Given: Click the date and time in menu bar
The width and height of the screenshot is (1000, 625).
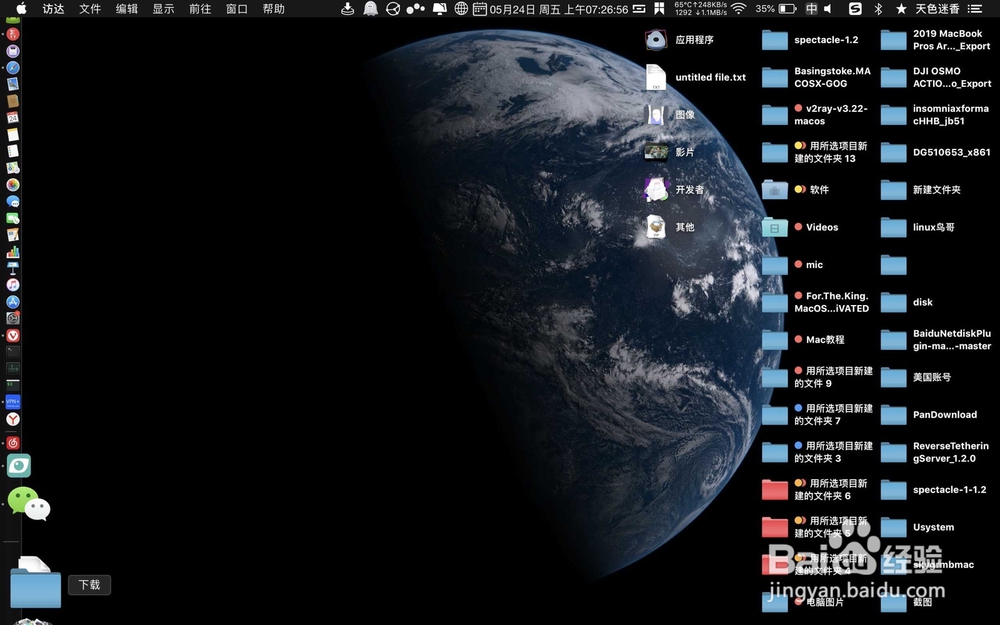Looking at the screenshot, I should [559, 9].
